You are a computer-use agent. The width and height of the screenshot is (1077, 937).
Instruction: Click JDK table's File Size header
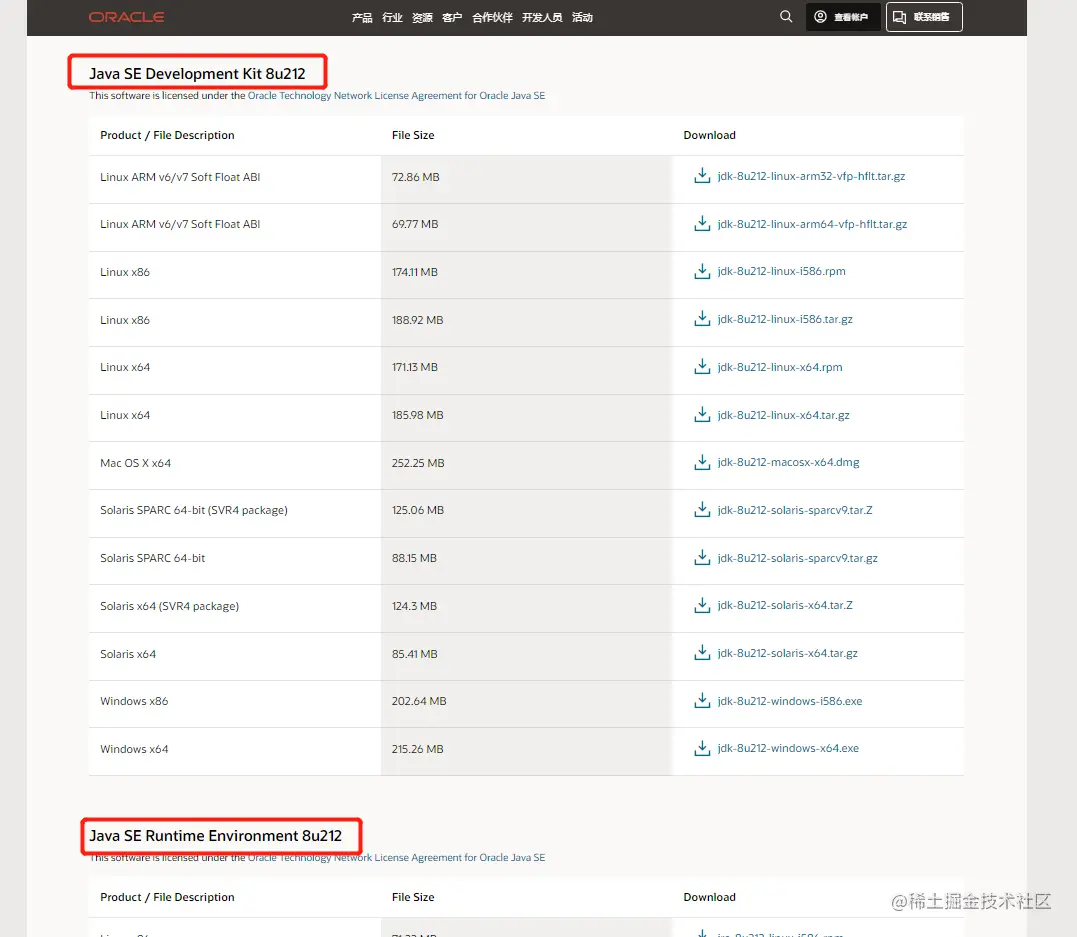413,135
